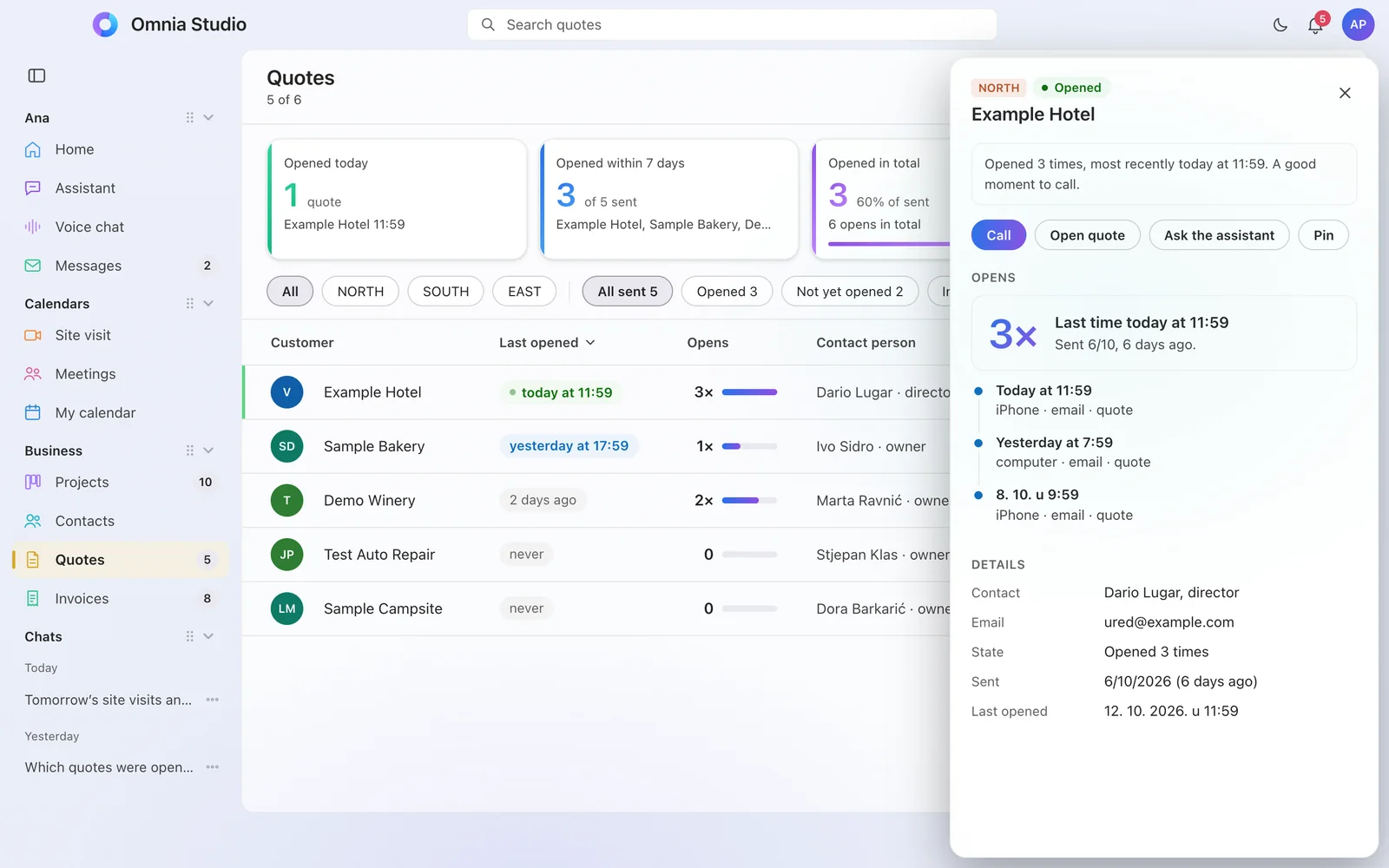The width and height of the screenshot is (1389, 868).
Task: Open the Sample Campsite row
Action: pyautogui.click(x=596, y=608)
